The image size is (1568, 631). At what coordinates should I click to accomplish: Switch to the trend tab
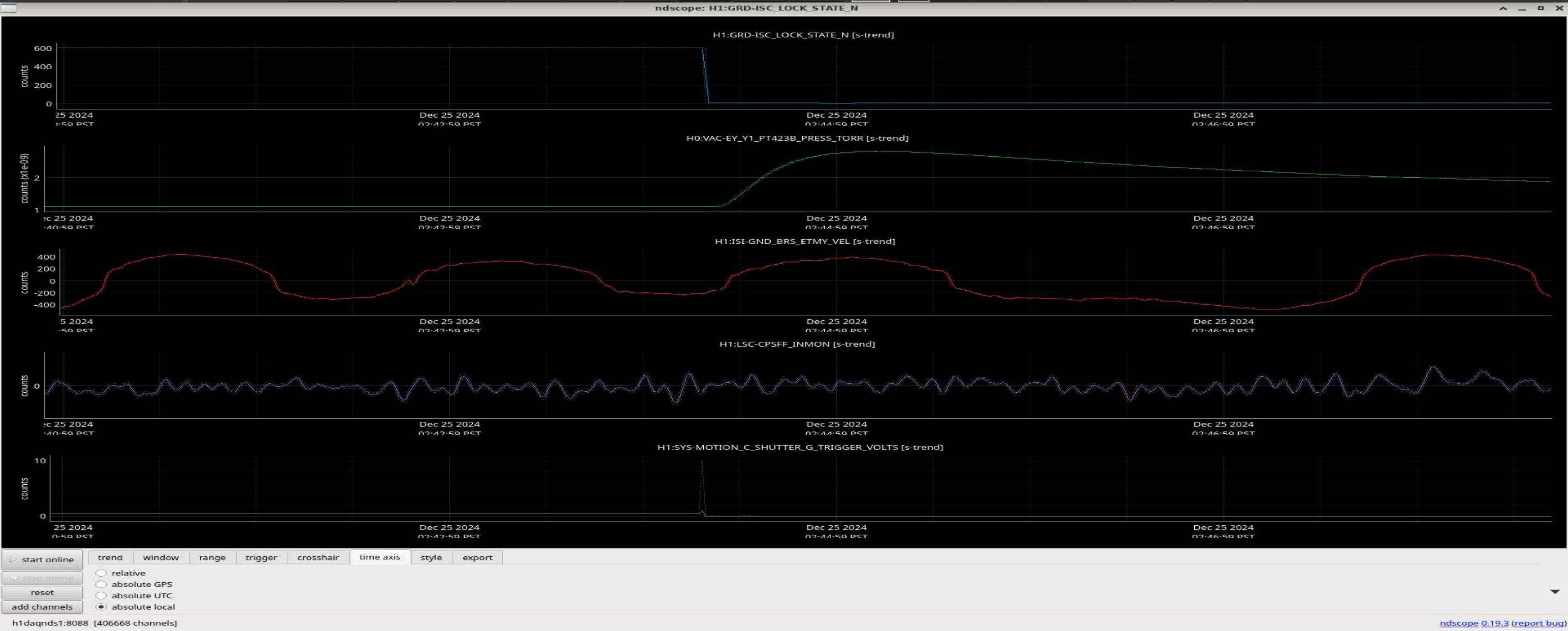[x=109, y=557]
